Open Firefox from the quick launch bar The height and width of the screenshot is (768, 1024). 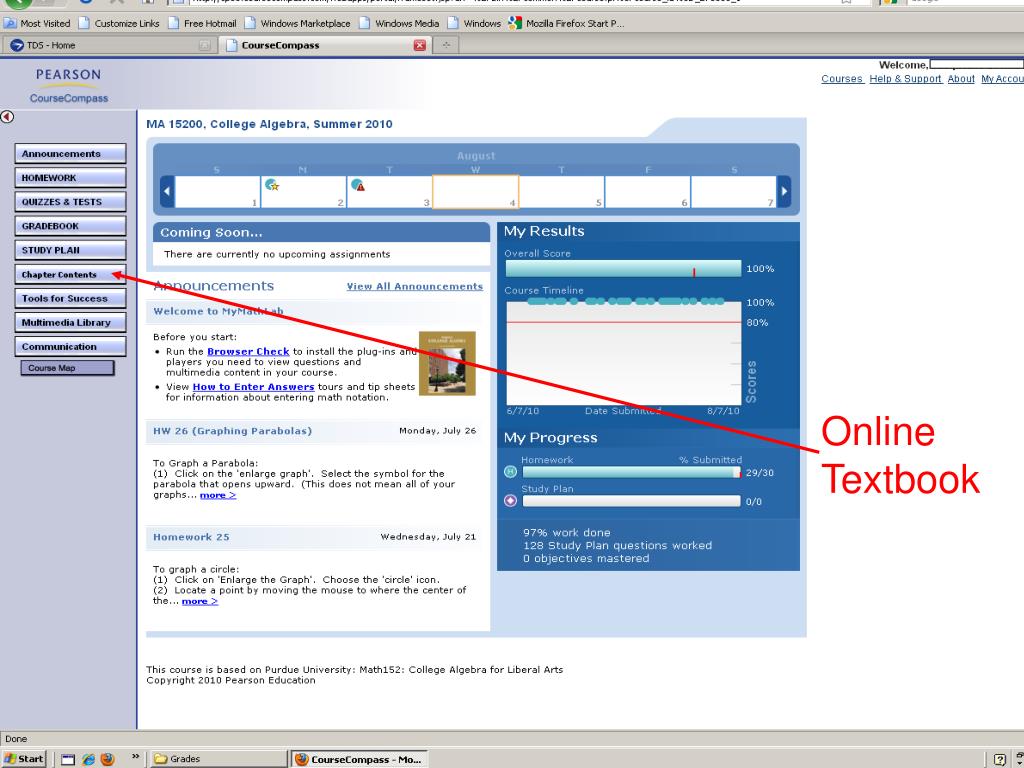tap(107, 759)
